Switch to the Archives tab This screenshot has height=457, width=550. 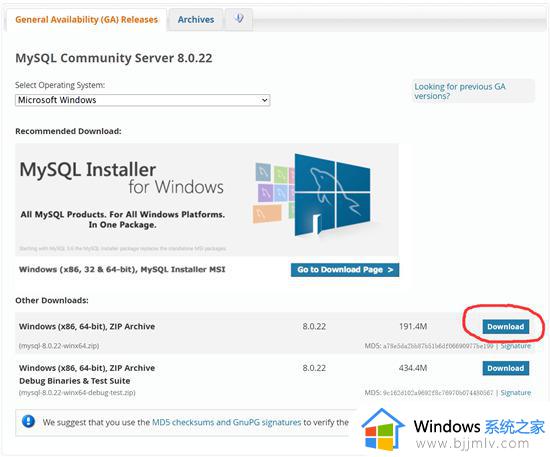point(196,20)
